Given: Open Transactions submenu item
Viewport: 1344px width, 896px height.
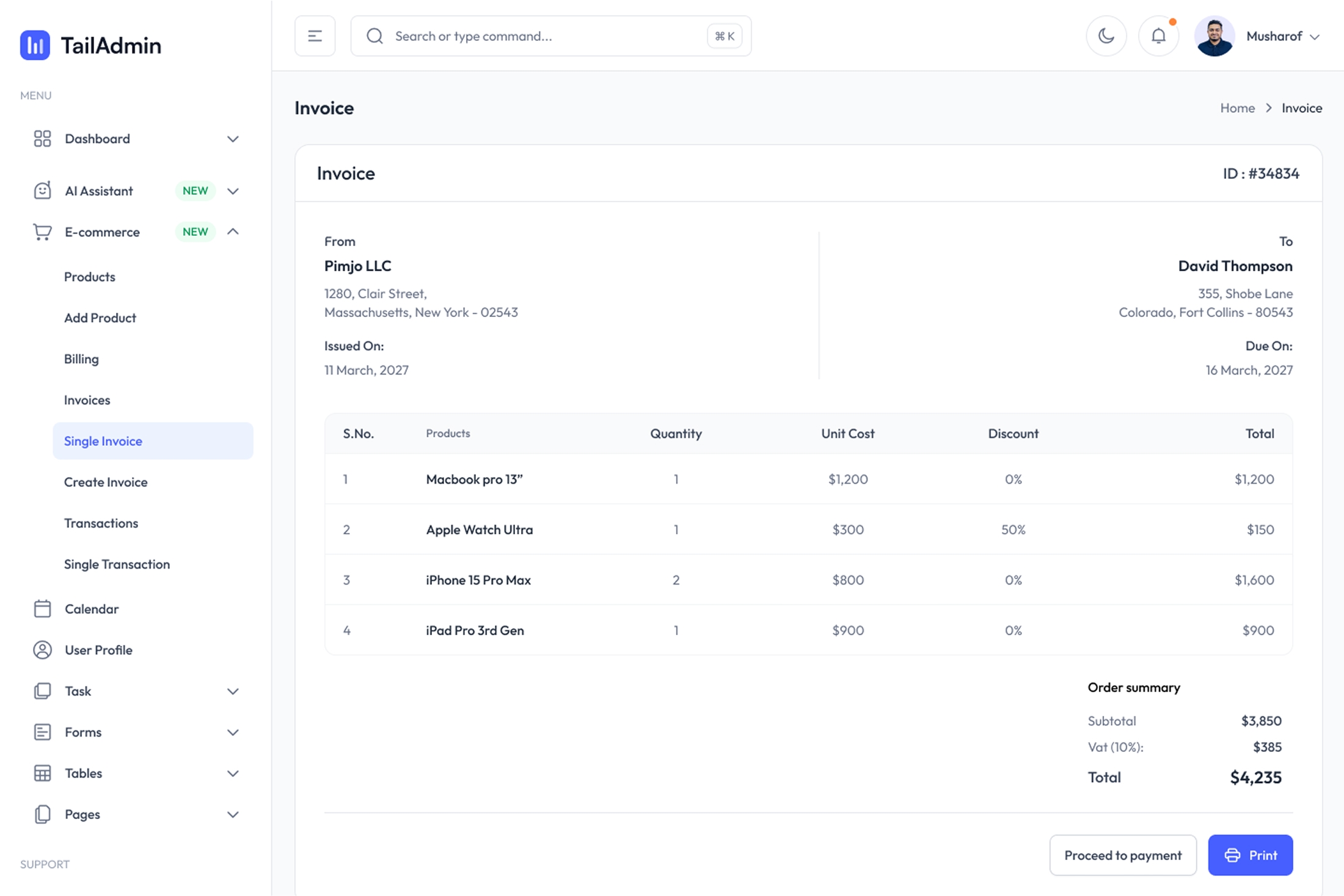Looking at the screenshot, I should tap(101, 523).
